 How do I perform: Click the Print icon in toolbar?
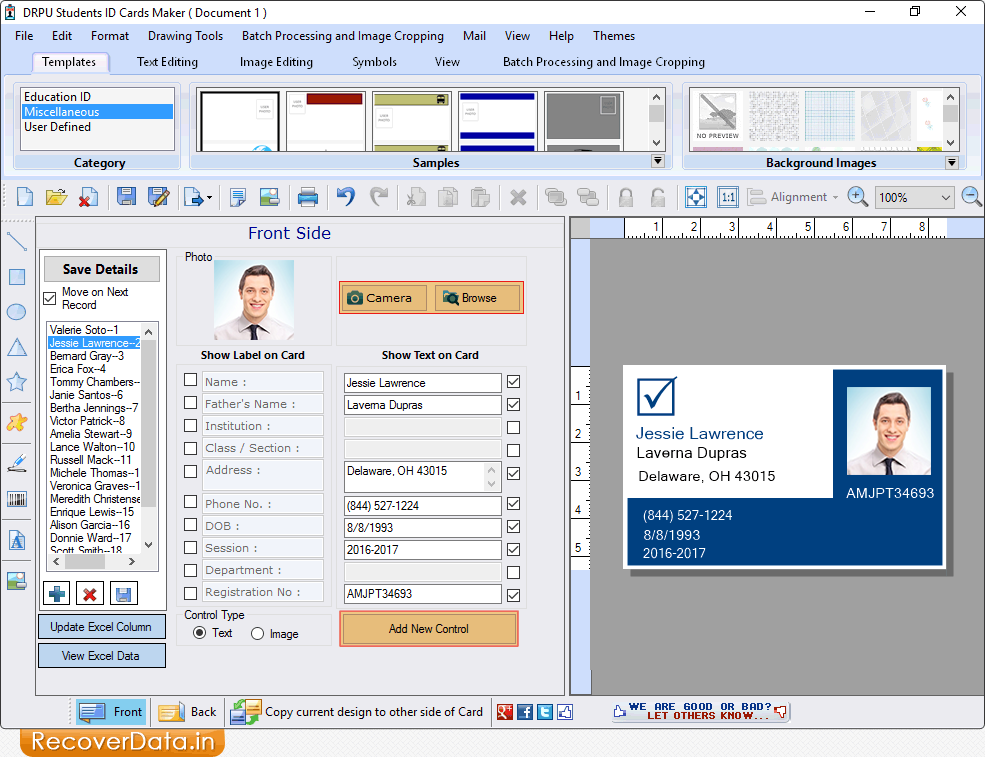coord(308,197)
